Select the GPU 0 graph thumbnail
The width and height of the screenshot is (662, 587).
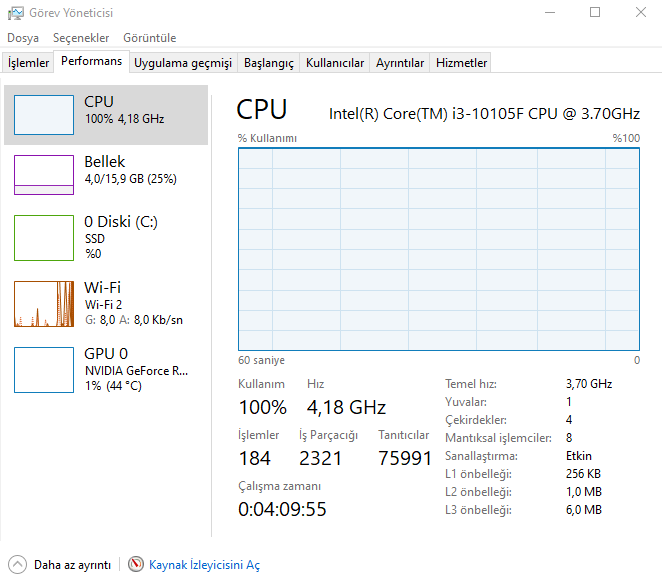44,370
